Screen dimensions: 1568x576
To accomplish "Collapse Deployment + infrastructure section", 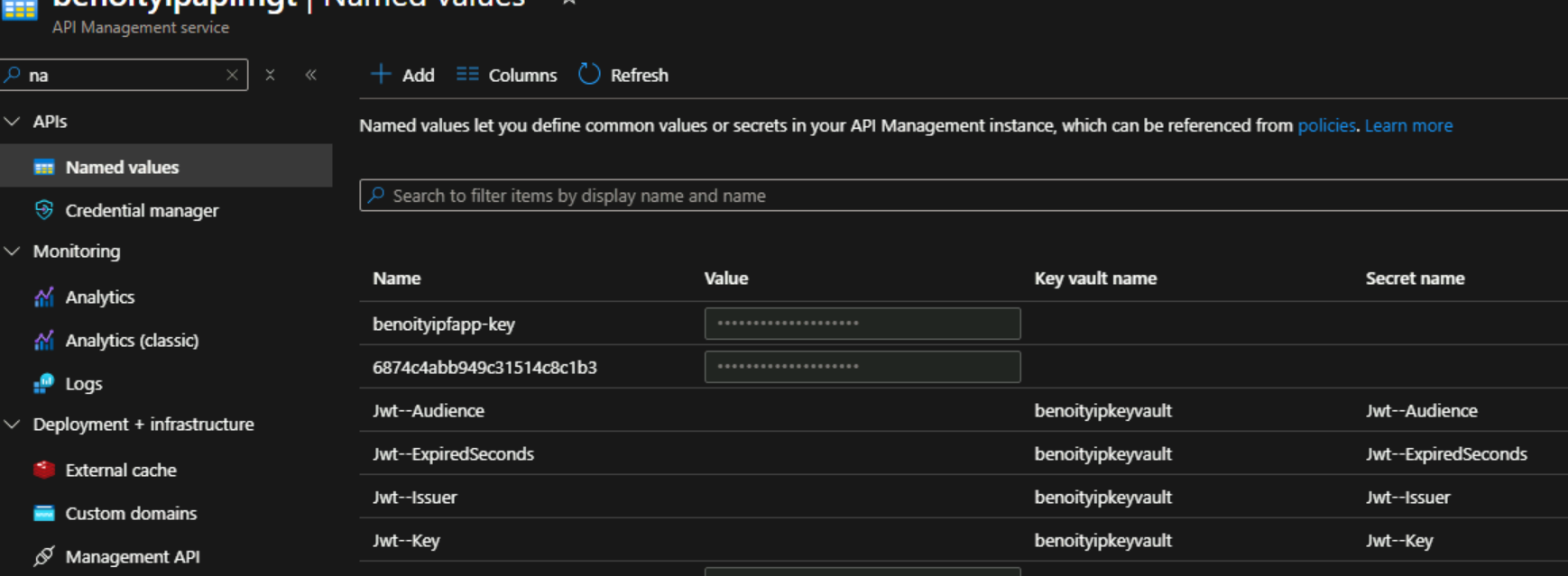I will (x=13, y=425).
